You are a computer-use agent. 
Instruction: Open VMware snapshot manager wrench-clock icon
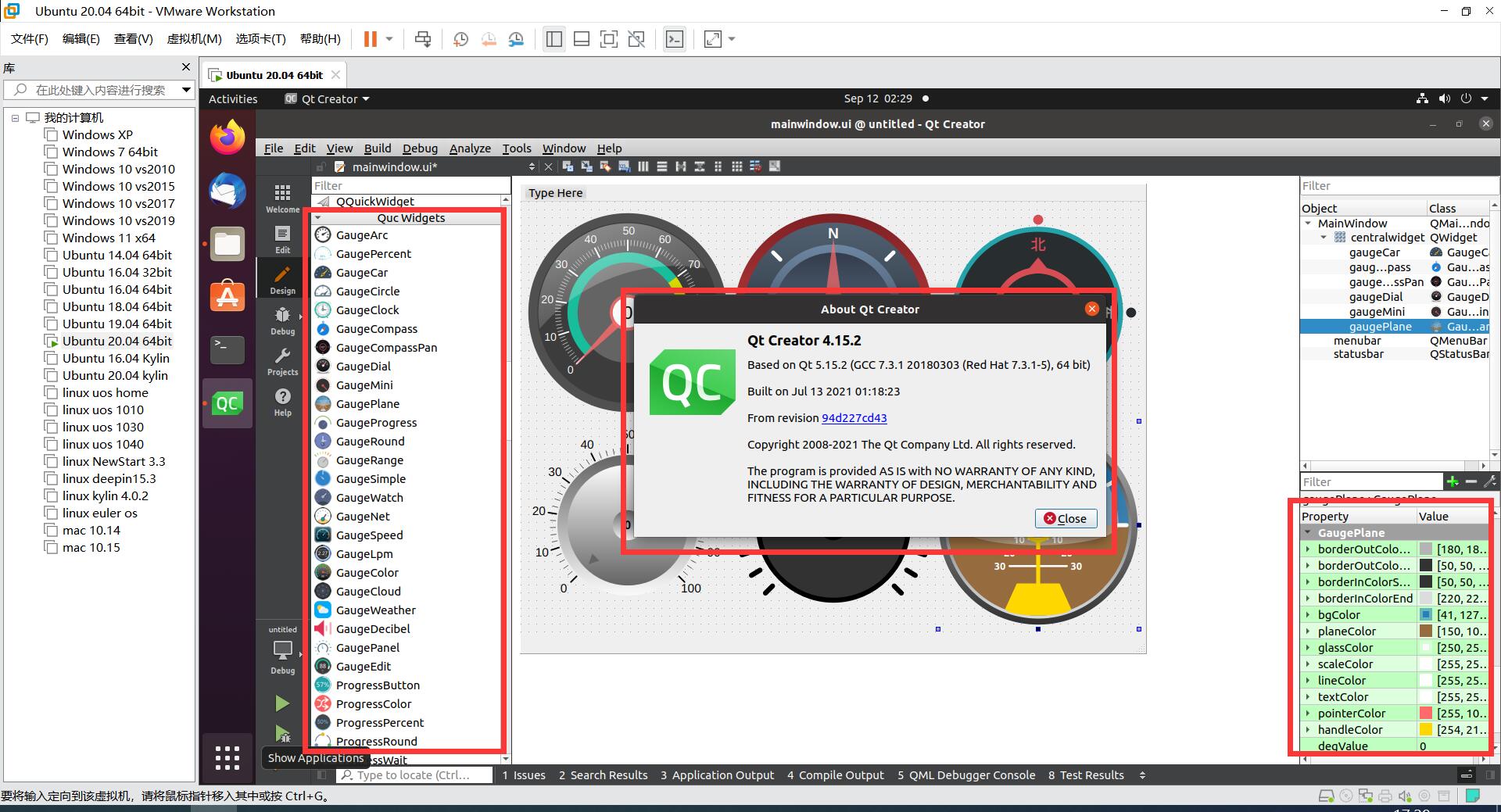(516, 39)
